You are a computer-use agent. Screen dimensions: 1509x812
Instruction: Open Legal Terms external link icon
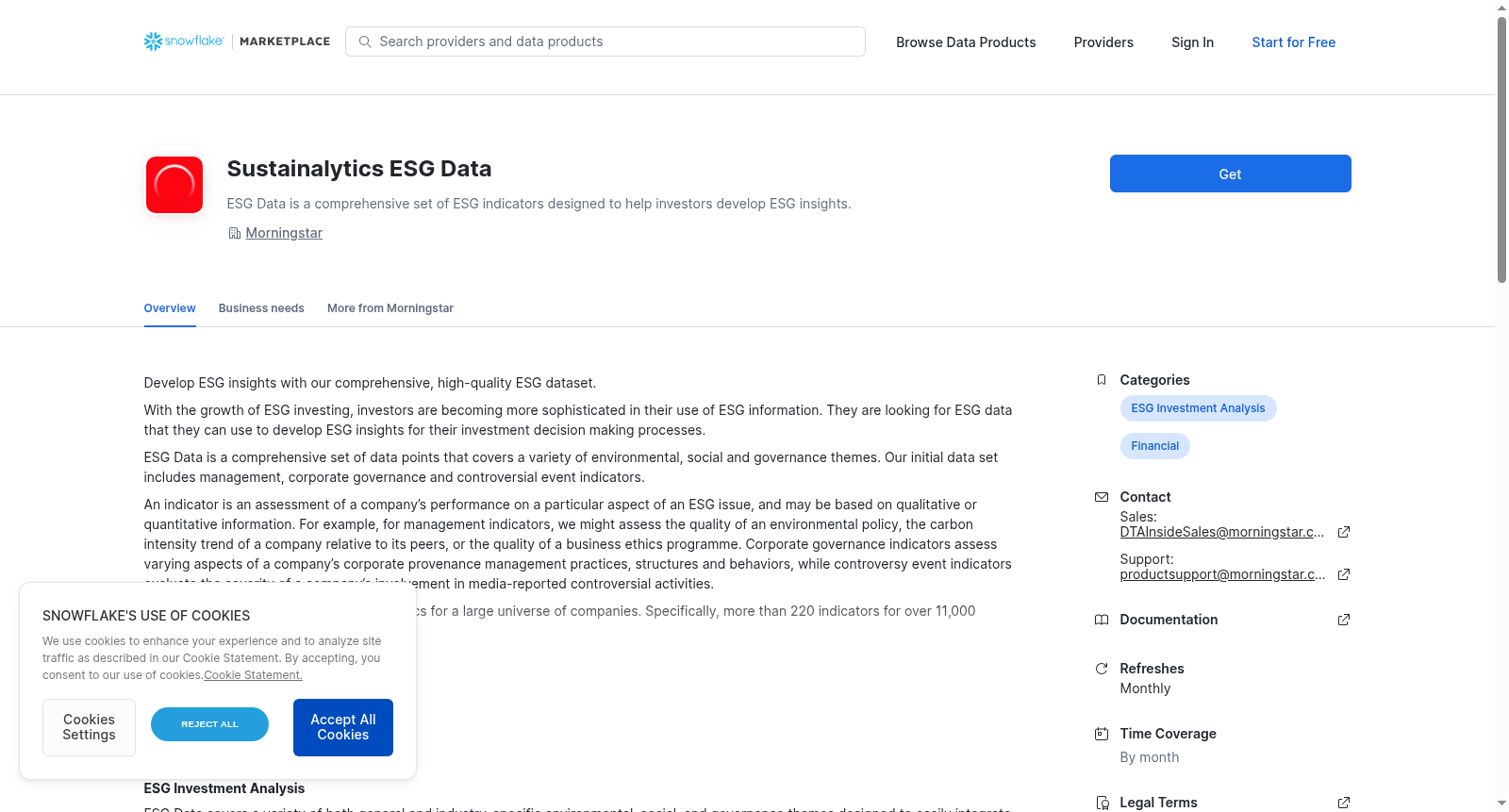tap(1344, 803)
